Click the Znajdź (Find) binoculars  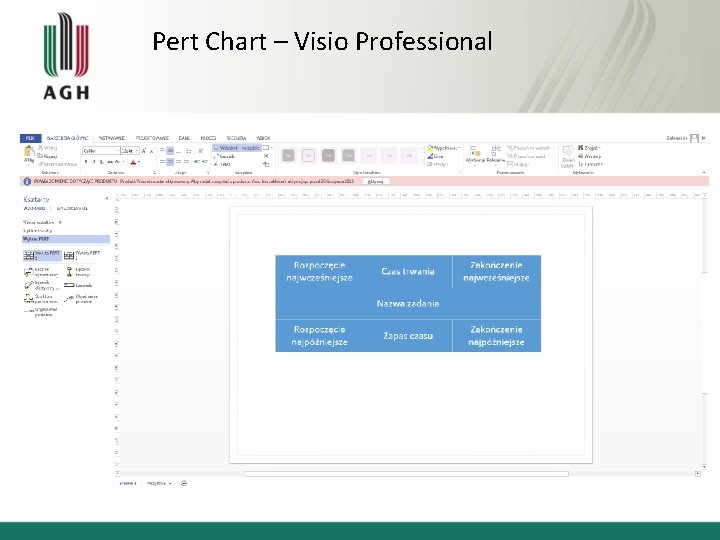(x=581, y=148)
